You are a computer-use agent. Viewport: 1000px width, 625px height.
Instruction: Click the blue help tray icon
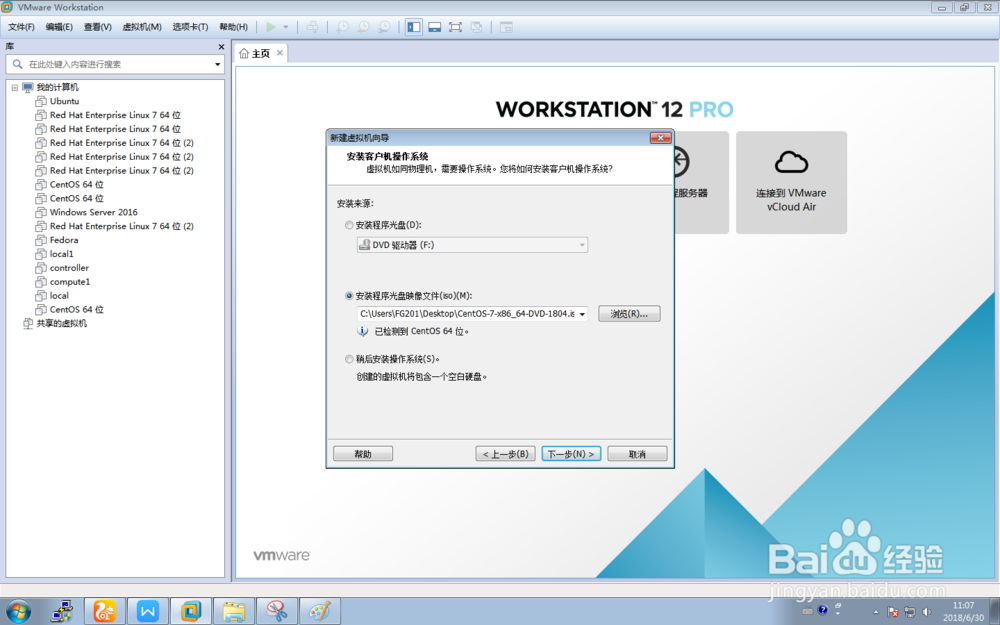click(823, 610)
